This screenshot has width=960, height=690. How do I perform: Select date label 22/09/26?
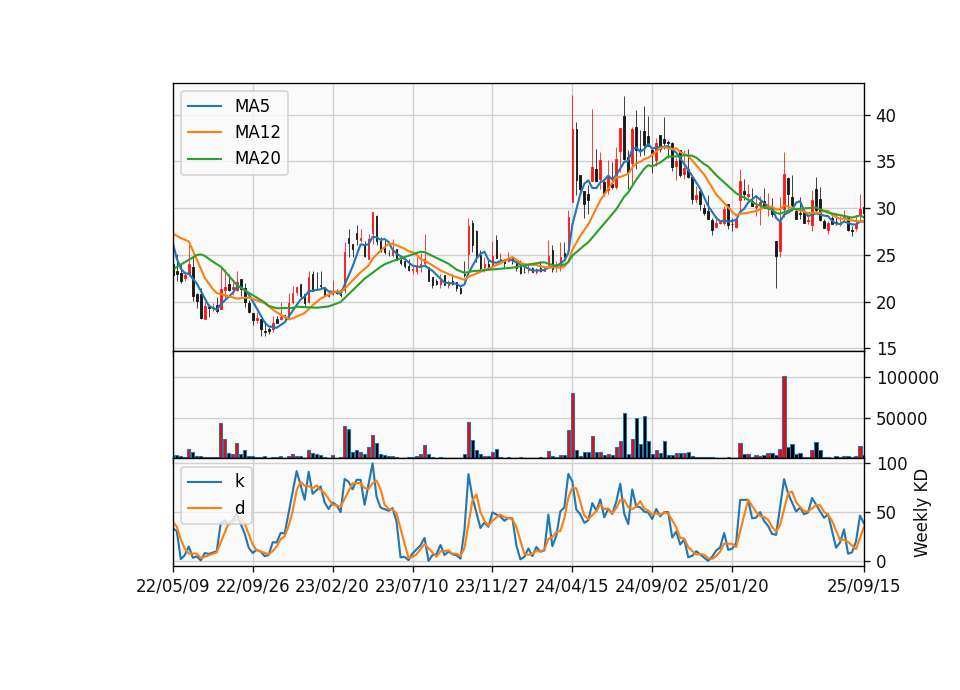coord(253,586)
